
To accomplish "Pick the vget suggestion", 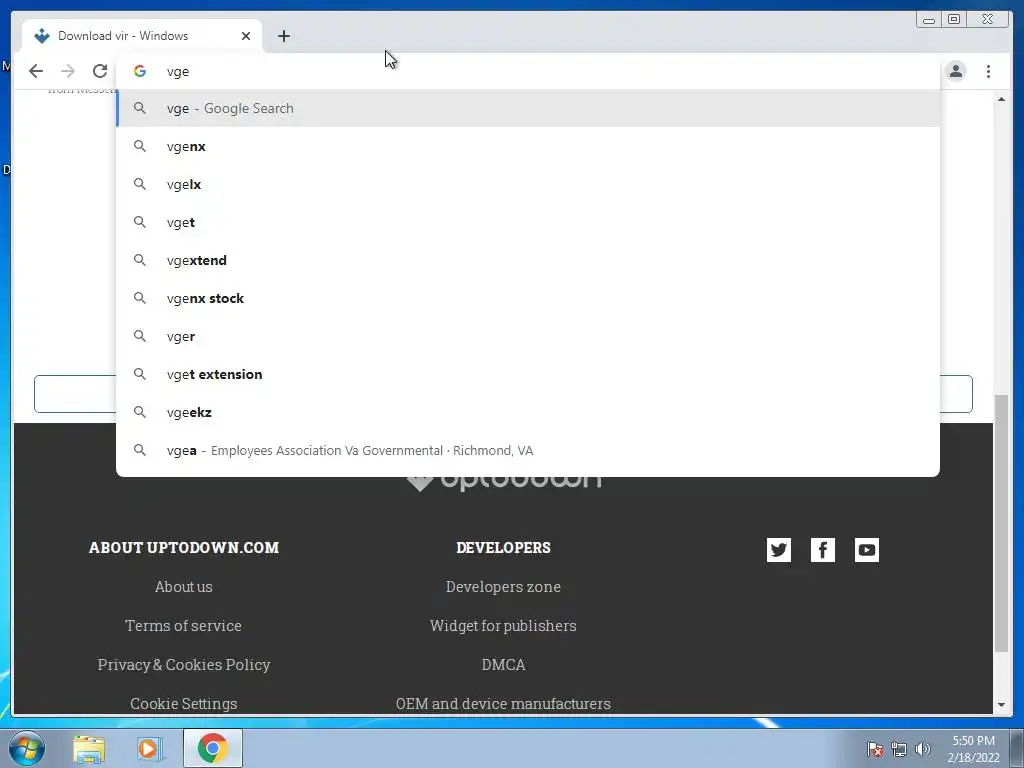I will coord(528,222).
